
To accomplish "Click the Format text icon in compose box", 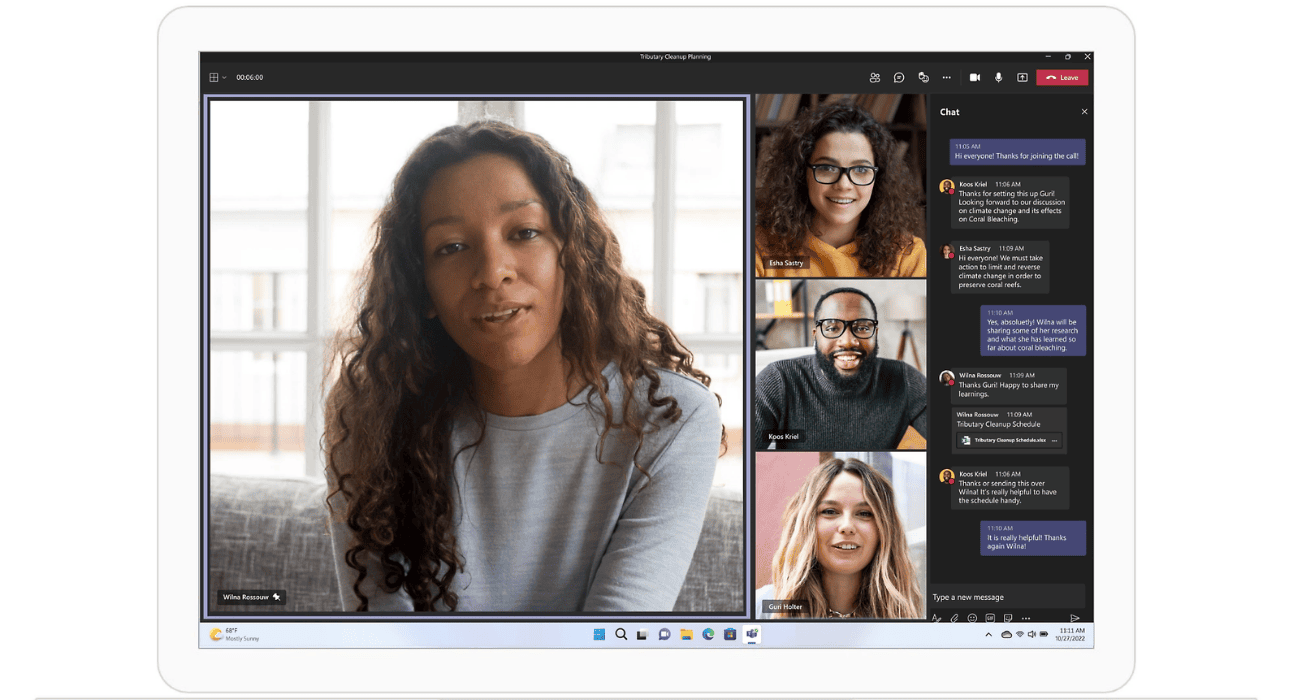I will coord(937,618).
